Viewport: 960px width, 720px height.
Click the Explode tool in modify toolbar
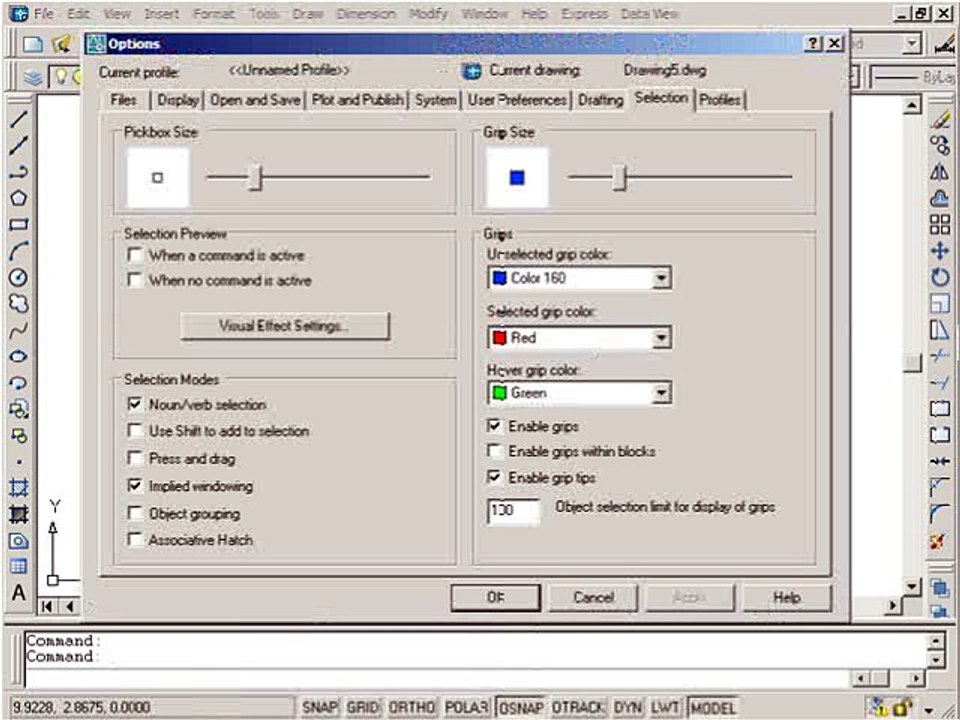(940, 541)
